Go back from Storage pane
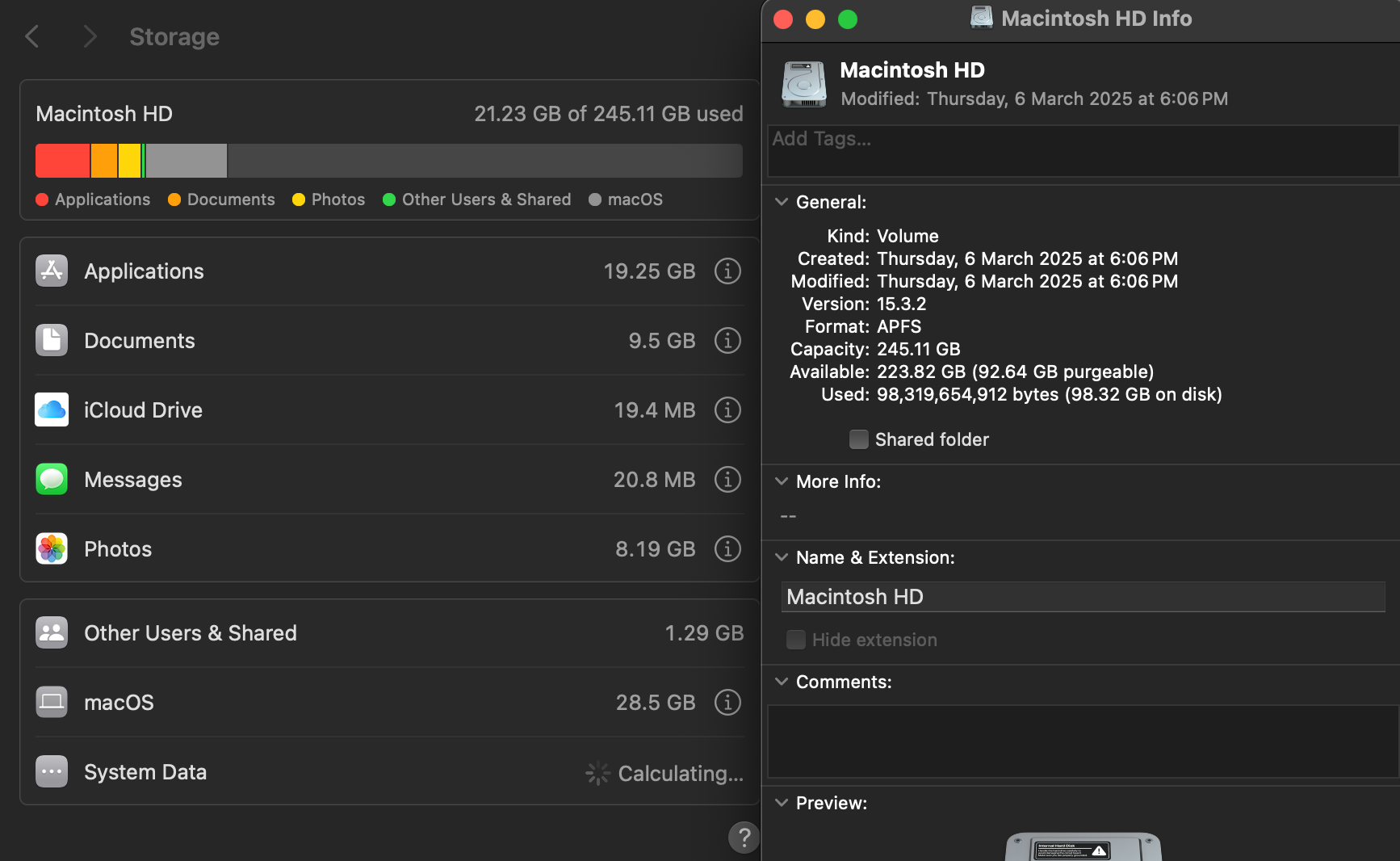1400x861 pixels. pos(32,36)
